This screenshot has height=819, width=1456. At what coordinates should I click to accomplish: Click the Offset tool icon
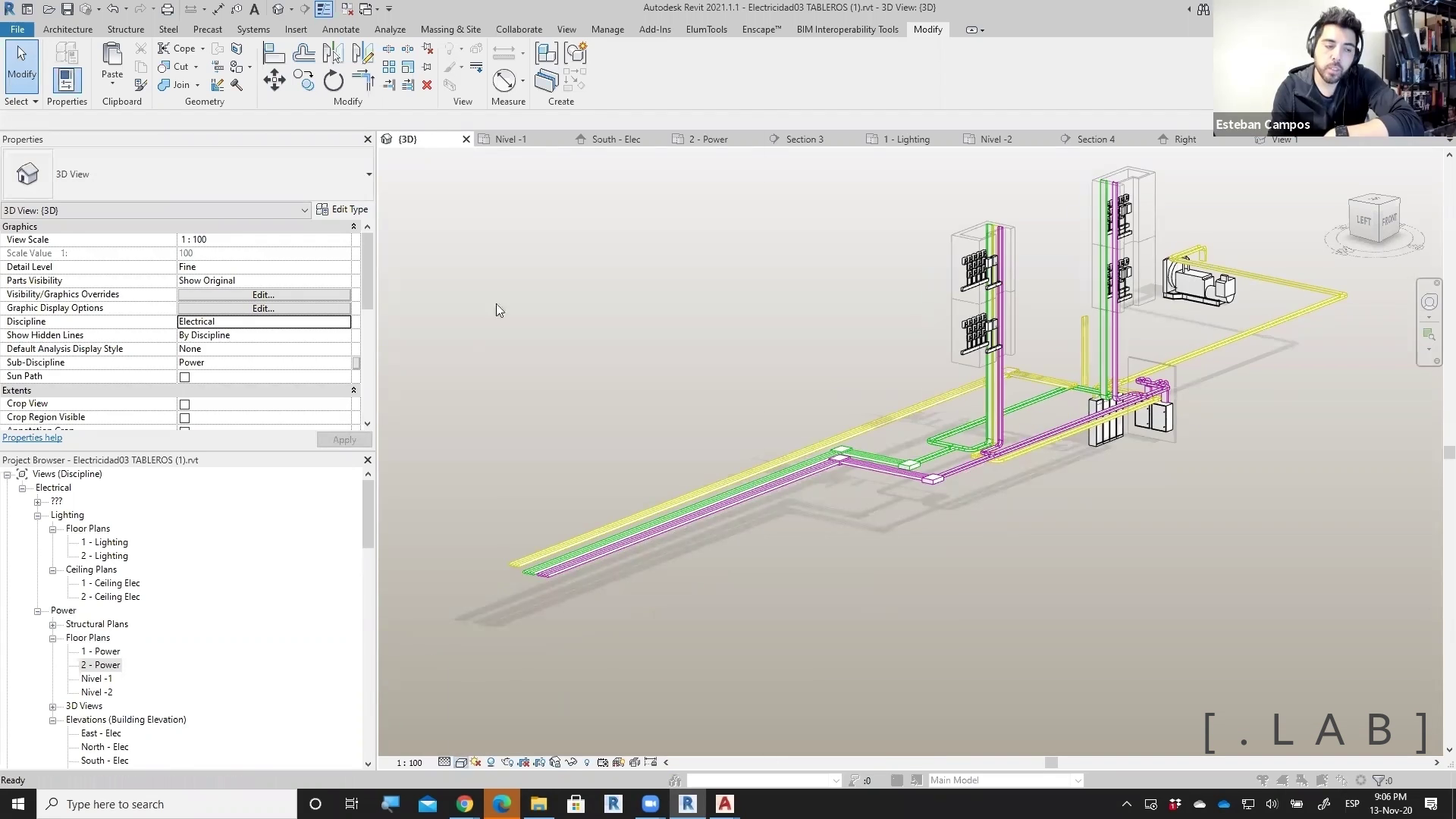pos(304,53)
